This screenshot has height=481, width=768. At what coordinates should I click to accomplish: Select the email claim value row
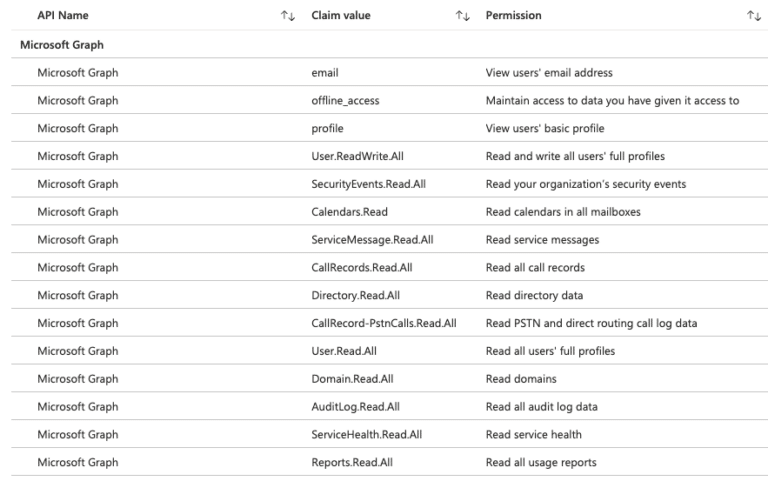coord(325,72)
